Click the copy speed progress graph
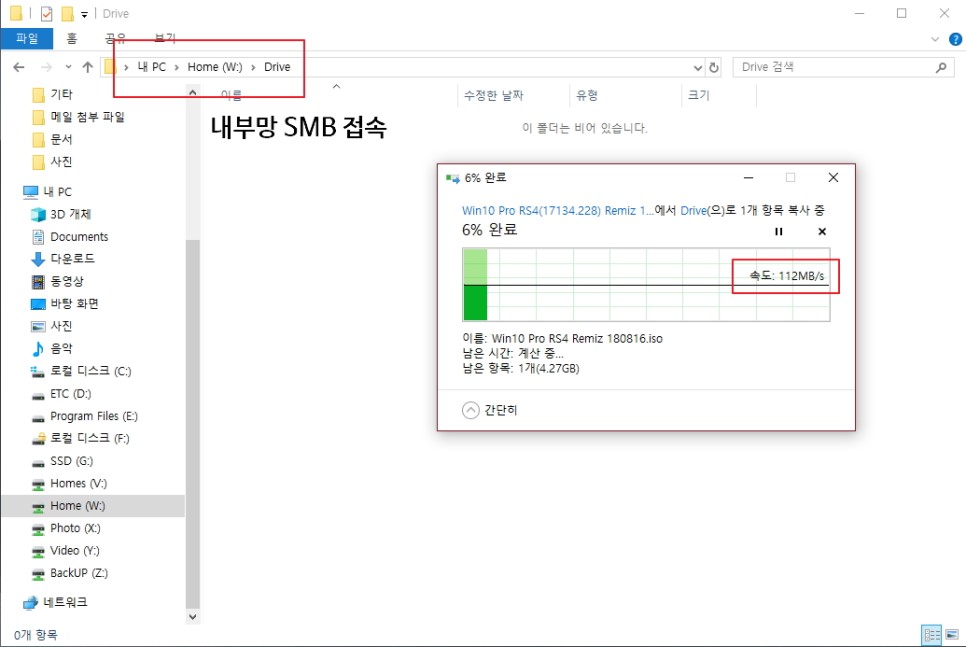The height and width of the screenshot is (647, 966). click(646, 285)
